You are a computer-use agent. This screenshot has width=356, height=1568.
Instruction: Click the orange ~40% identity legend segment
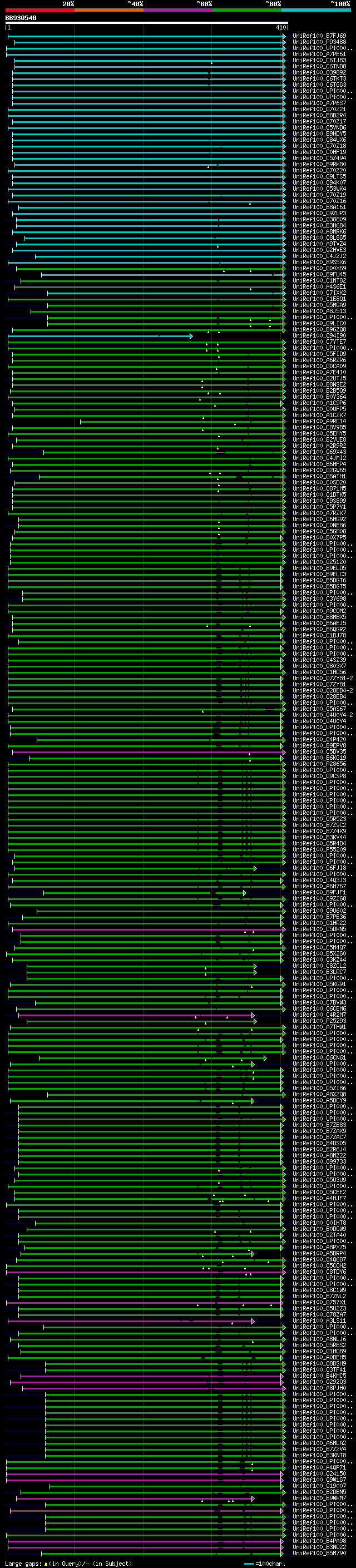[109, 10]
